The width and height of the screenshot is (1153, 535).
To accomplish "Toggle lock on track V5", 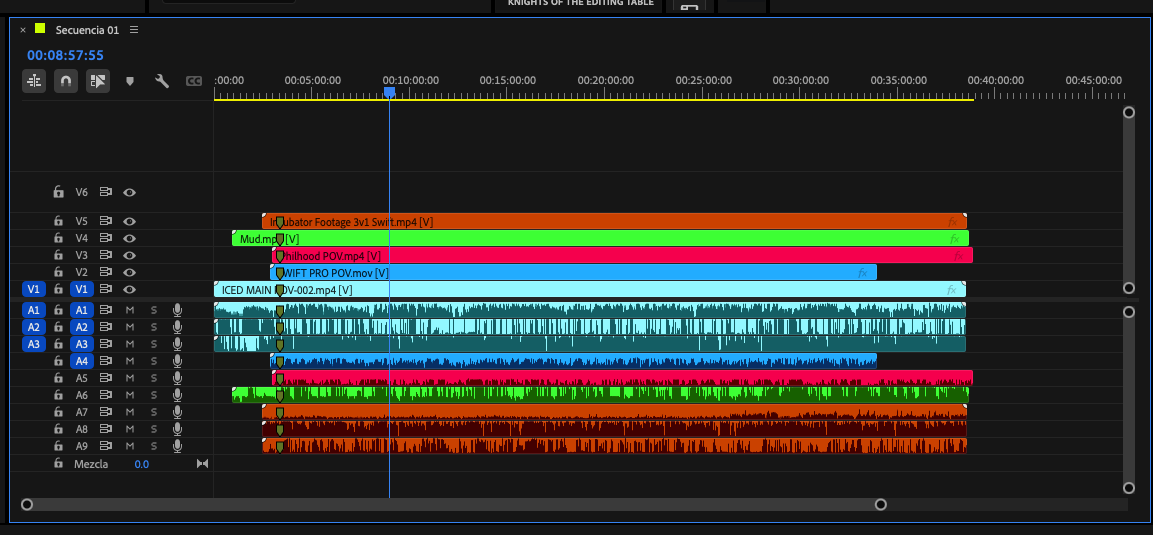I will (58, 221).
